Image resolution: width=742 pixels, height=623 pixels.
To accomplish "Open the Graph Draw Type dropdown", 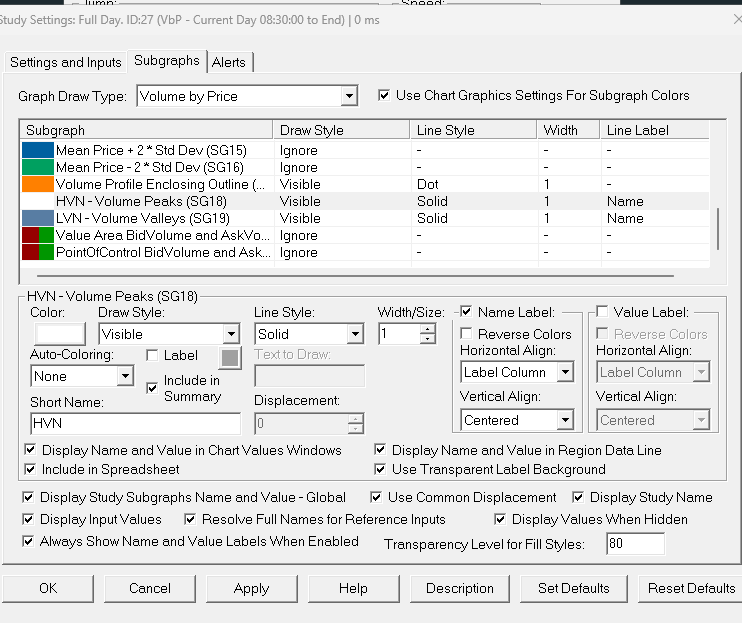I will pos(247,96).
